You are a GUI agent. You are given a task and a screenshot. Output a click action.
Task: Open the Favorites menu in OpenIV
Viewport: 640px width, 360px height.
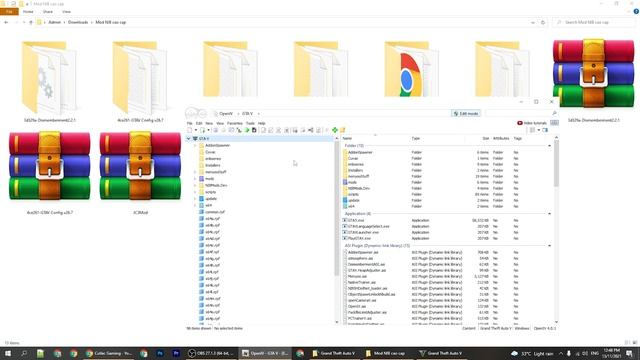235,123
